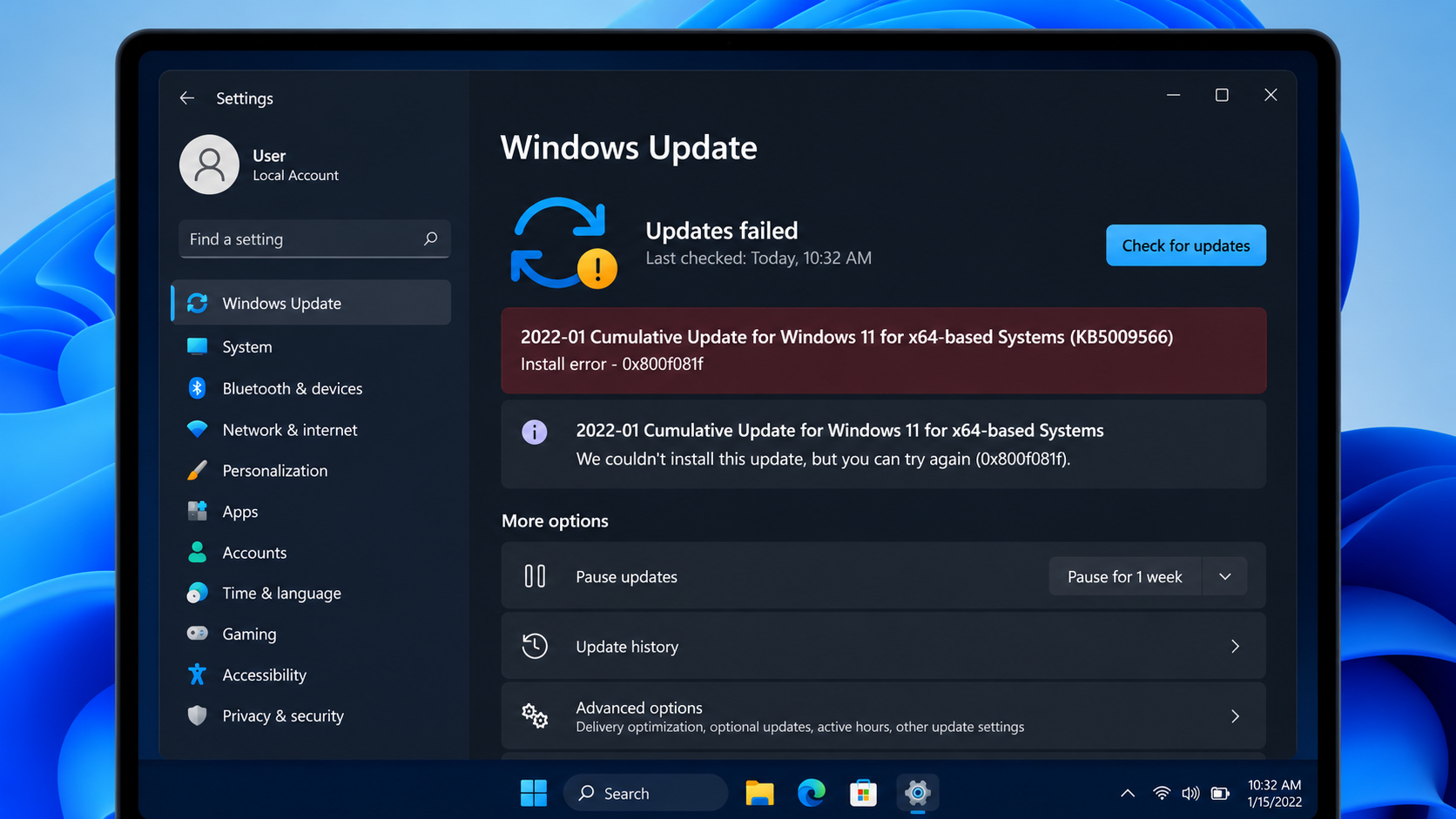Click the large update status sync icon

[563, 243]
